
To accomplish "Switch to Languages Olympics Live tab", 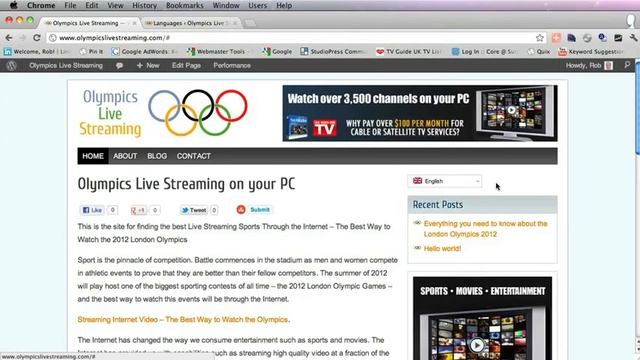I will pyautogui.click(x=191, y=23).
